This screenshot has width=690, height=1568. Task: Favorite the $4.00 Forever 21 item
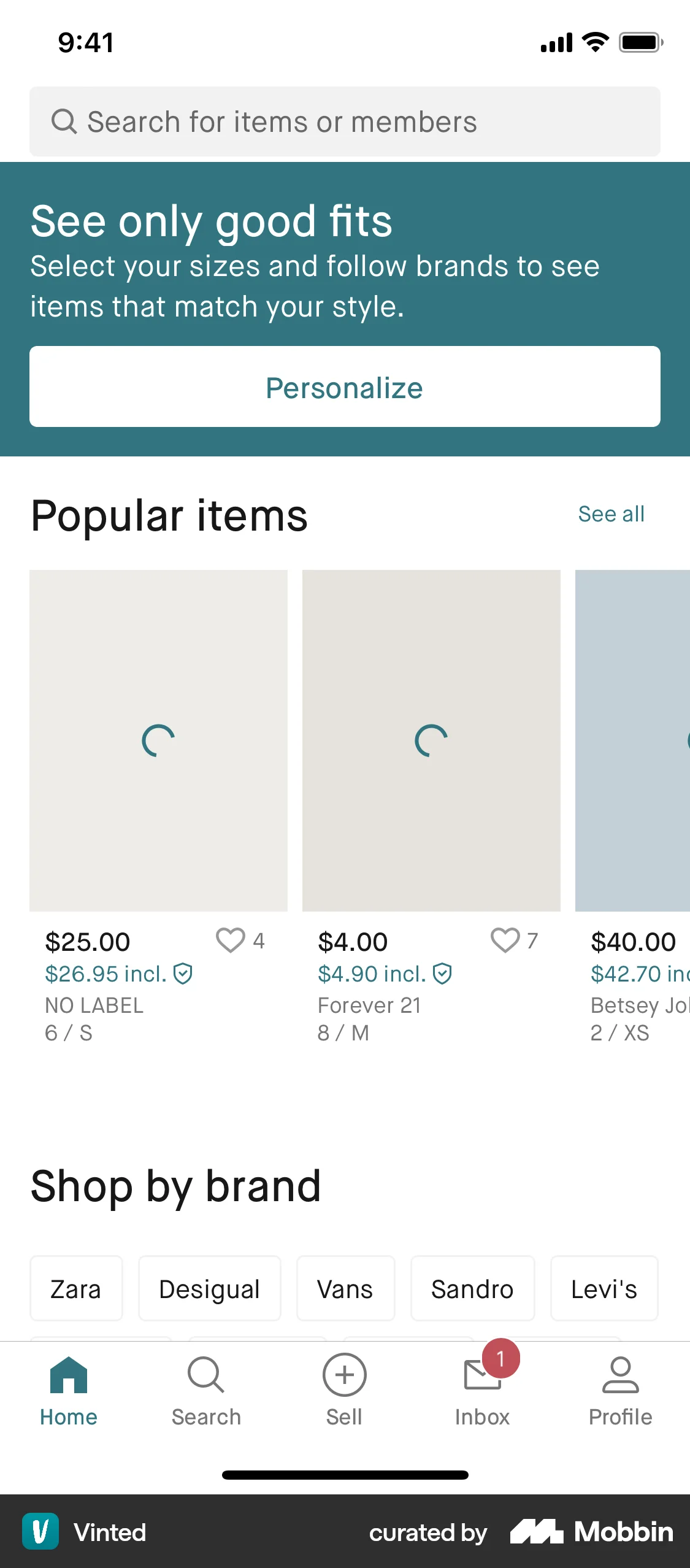click(x=505, y=940)
